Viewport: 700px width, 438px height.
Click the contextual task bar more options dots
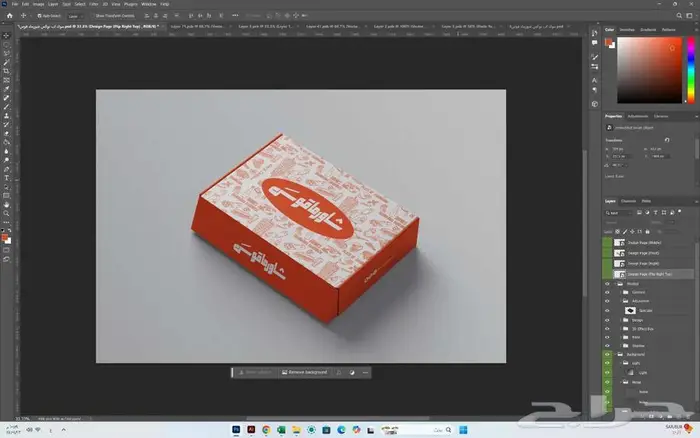(x=365, y=372)
